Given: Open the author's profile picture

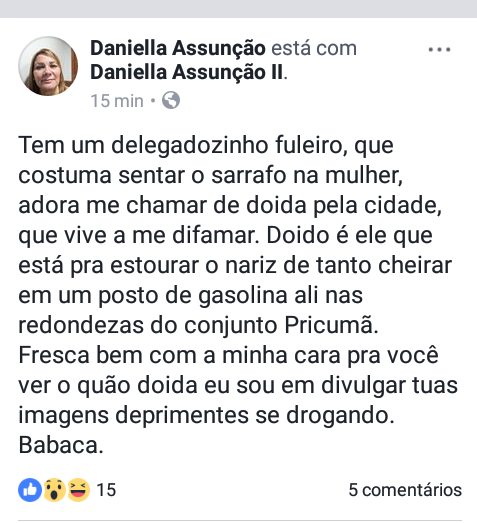Looking at the screenshot, I should [48, 66].
